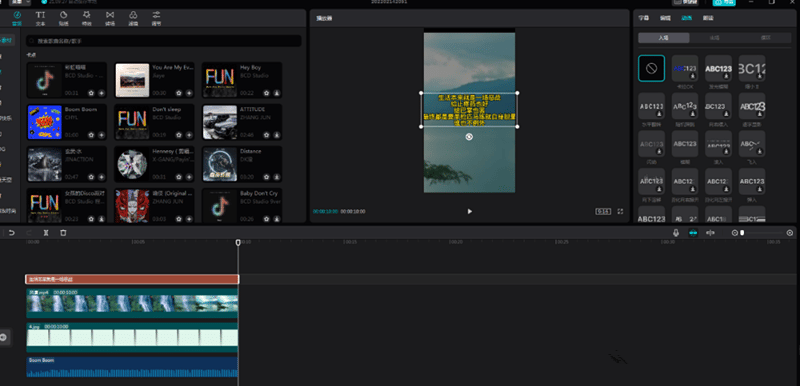The height and width of the screenshot is (386, 800).
Task: Star the ATTITUDE track as favorite
Action: click(266, 135)
